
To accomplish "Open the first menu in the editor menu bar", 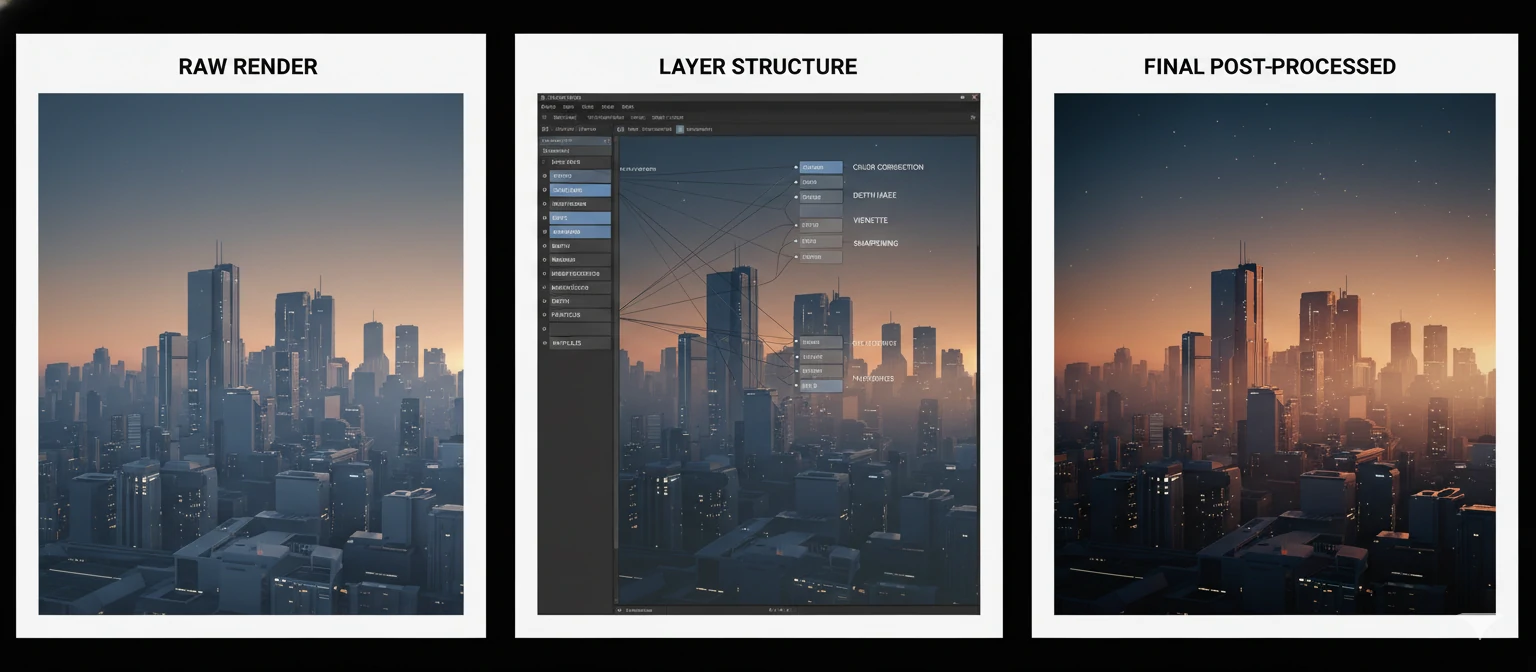I will coord(548,107).
